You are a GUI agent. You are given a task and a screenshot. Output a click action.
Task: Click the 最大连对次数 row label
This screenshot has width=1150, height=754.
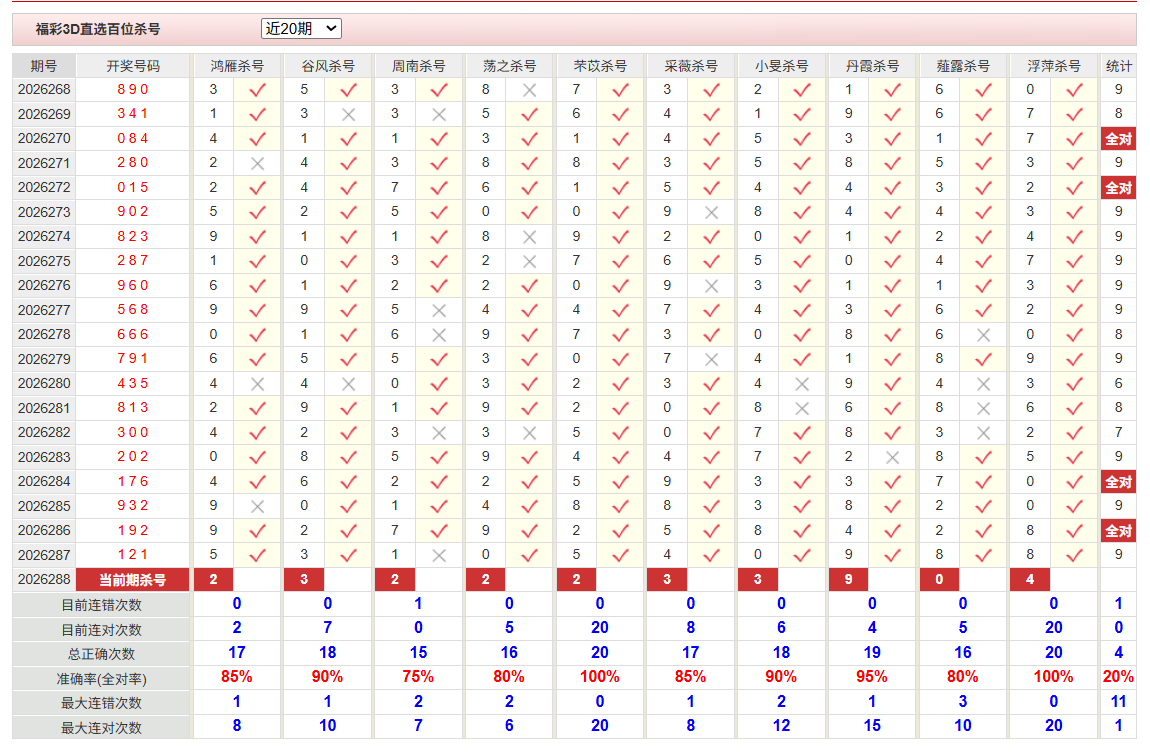(x=101, y=728)
